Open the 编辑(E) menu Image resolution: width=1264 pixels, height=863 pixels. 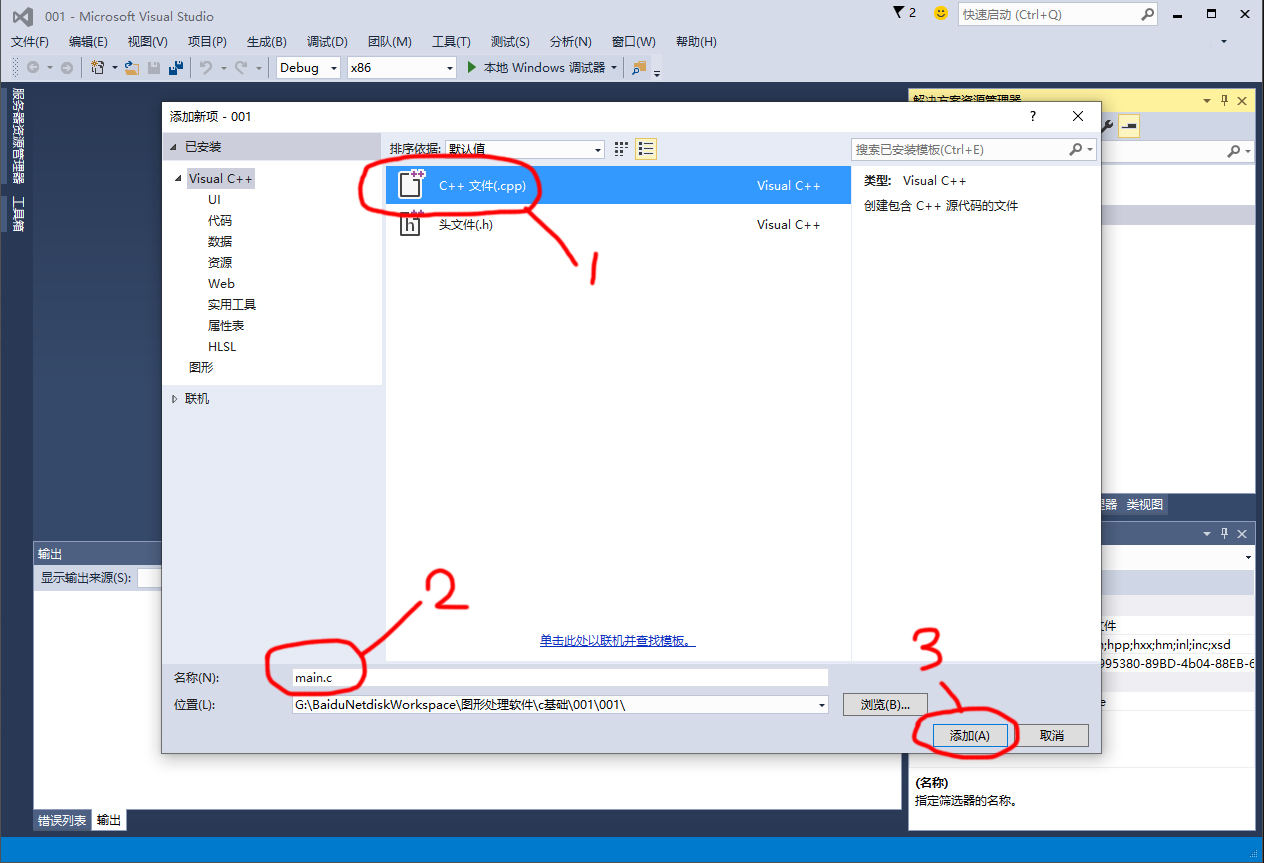88,41
